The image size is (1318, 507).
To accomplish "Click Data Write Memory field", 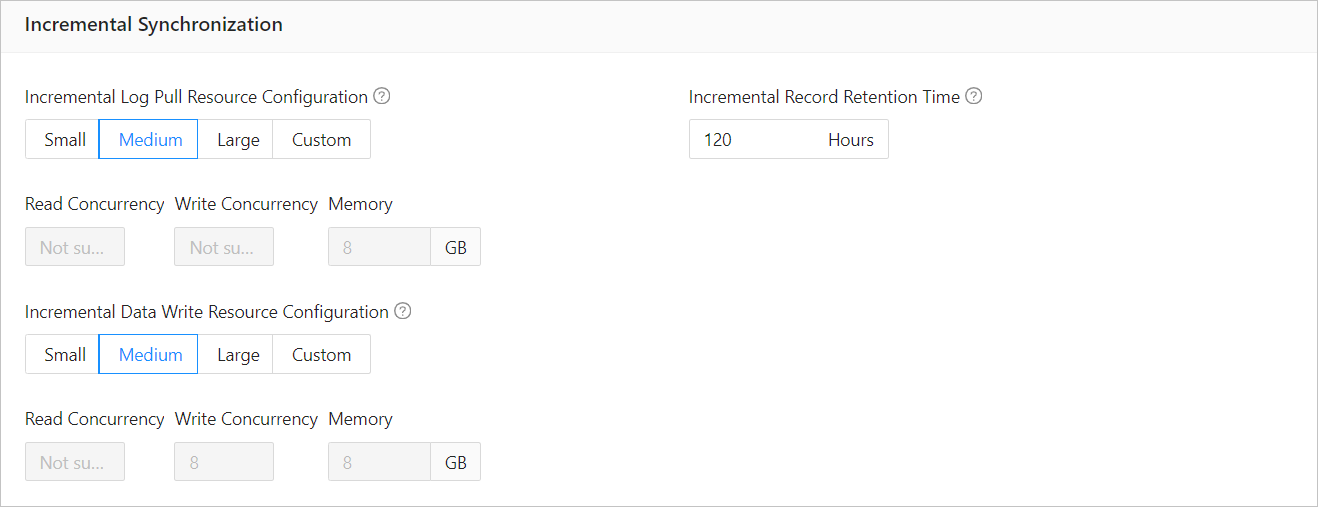I will point(379,462).
